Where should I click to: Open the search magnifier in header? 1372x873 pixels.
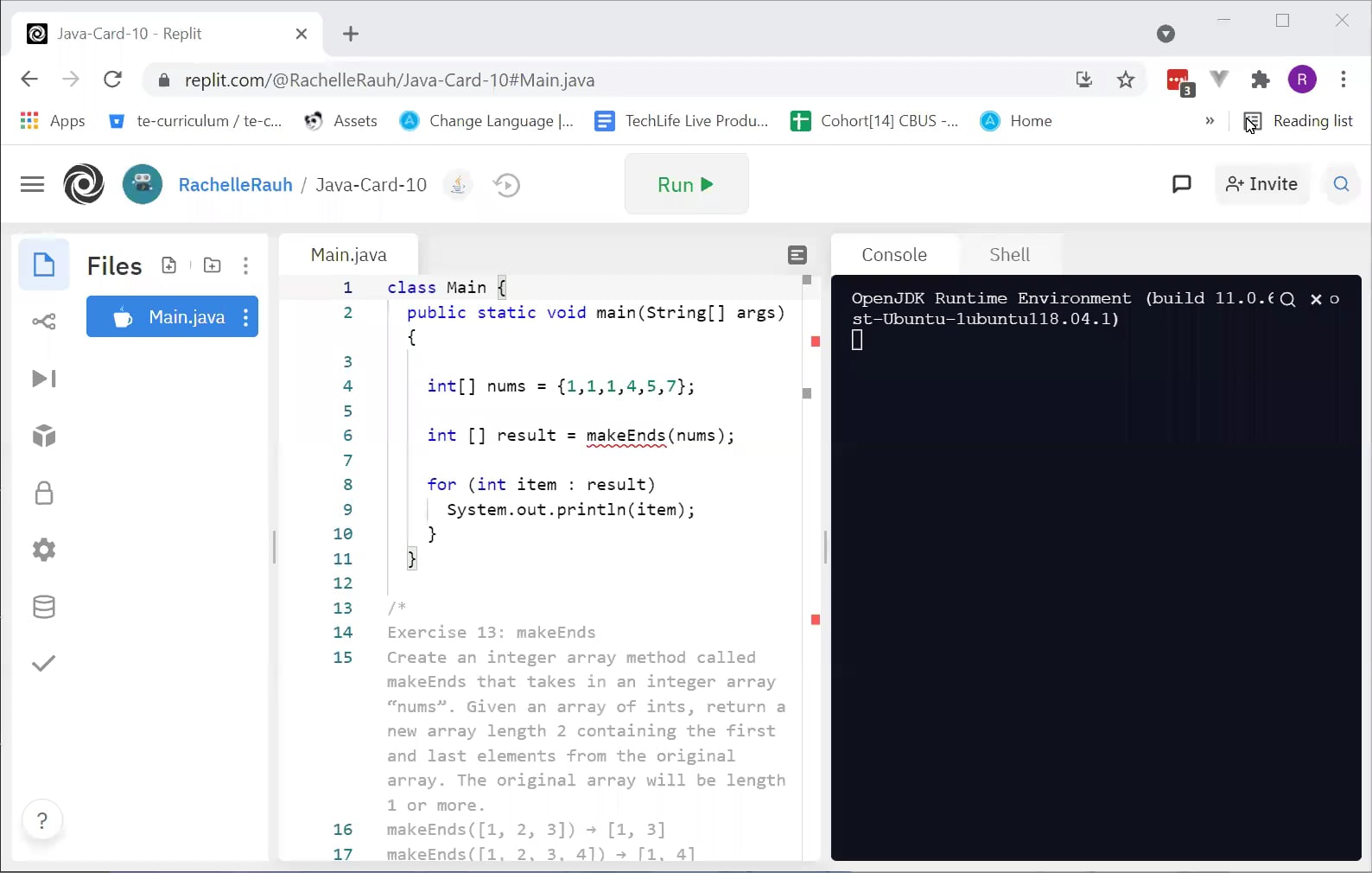coord(1342,184)
